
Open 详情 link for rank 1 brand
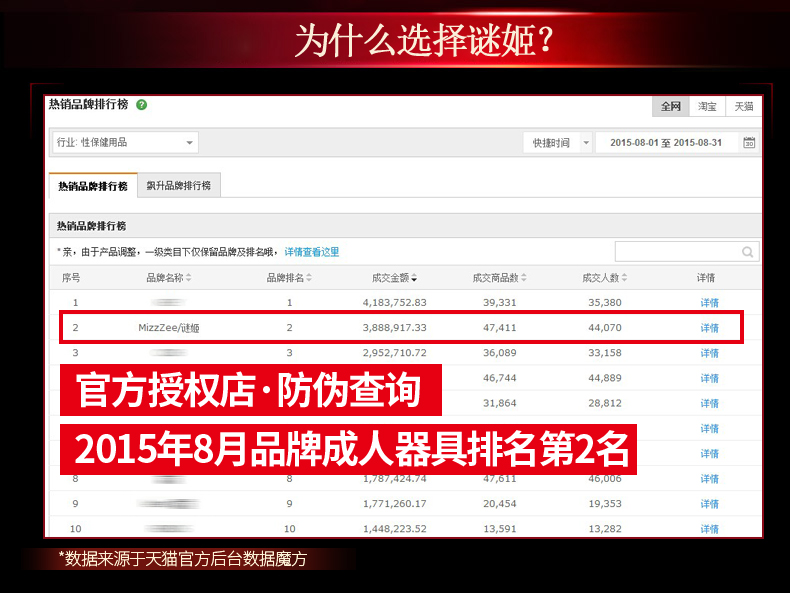pos(709,302)
